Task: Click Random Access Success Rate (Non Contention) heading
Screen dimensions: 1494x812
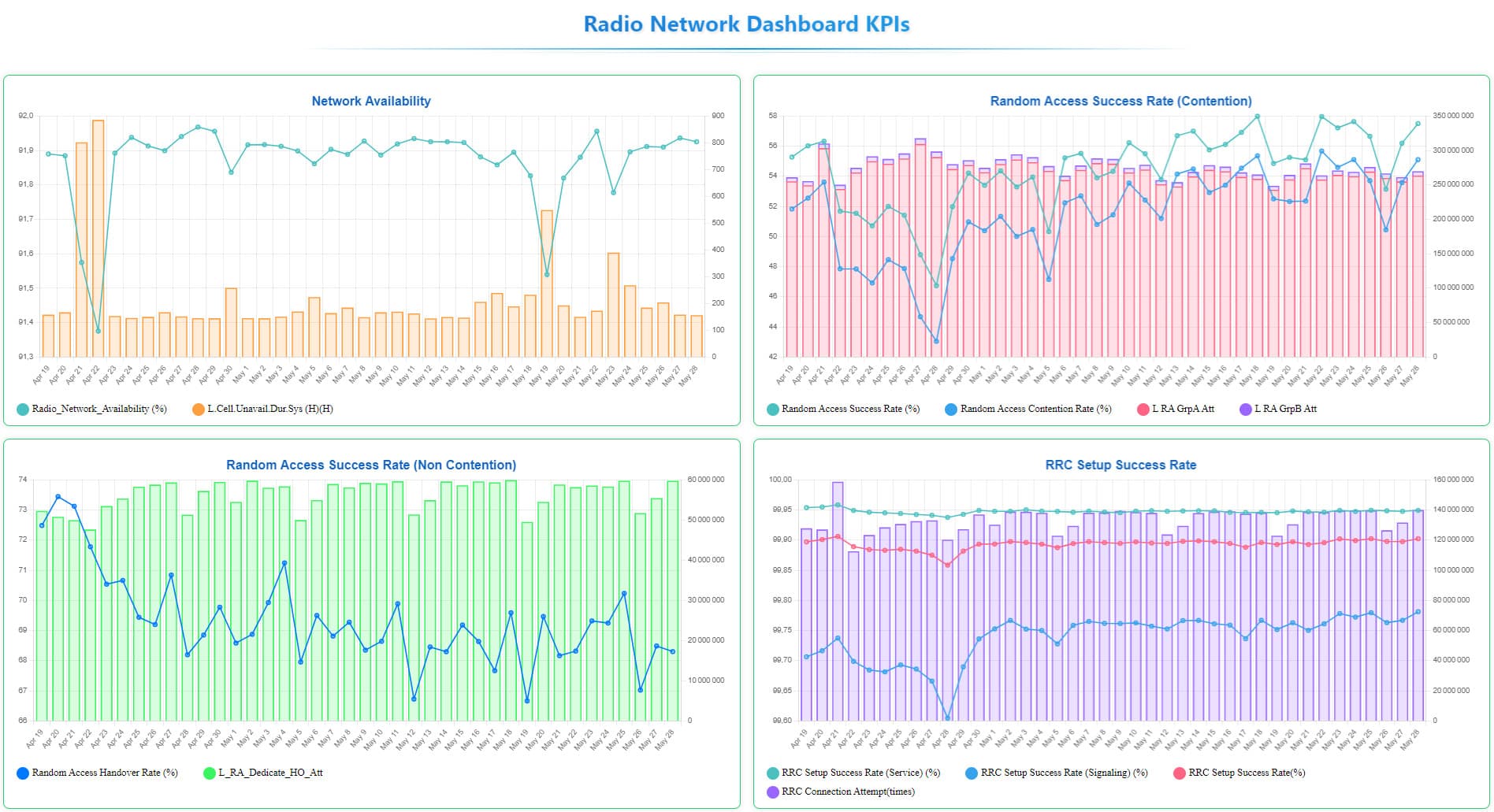Action: [371, 465]
